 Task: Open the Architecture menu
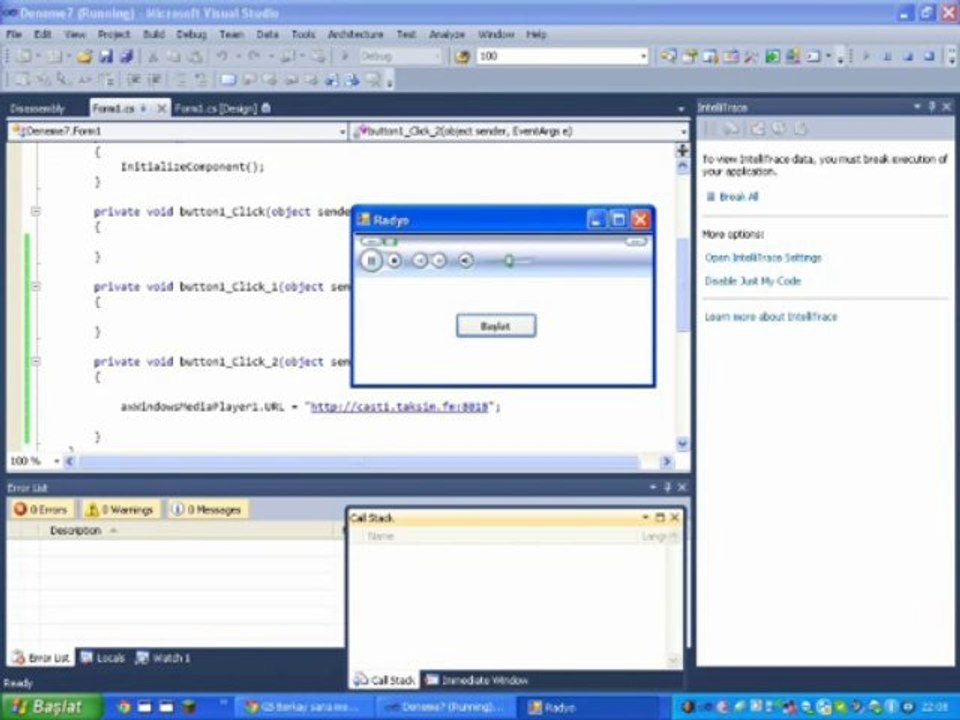[x=355, y=34]
